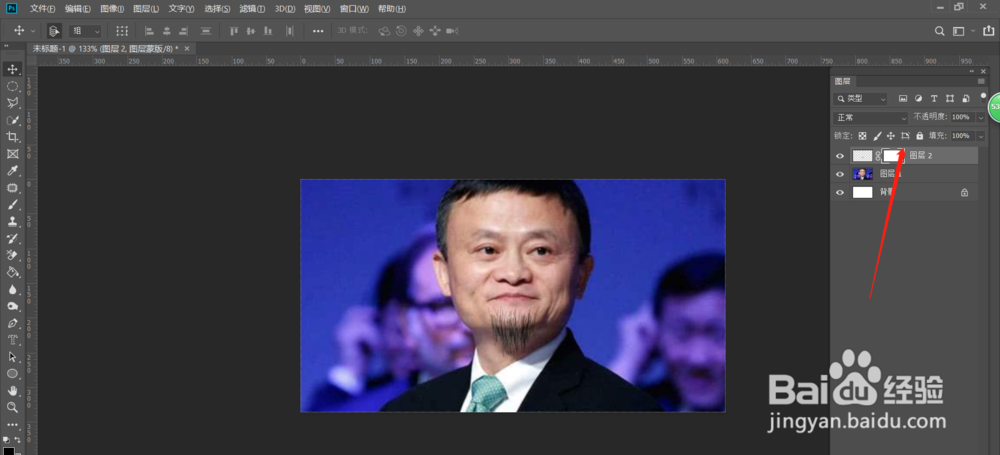Click the share export icon top right
The height and width of the screenshot is (455, 1000).
pyautogui.click(x=989, y=31)
